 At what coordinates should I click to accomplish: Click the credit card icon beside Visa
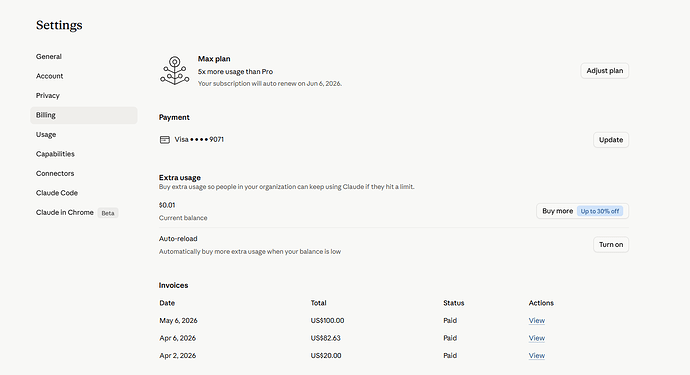coord(165,140)
